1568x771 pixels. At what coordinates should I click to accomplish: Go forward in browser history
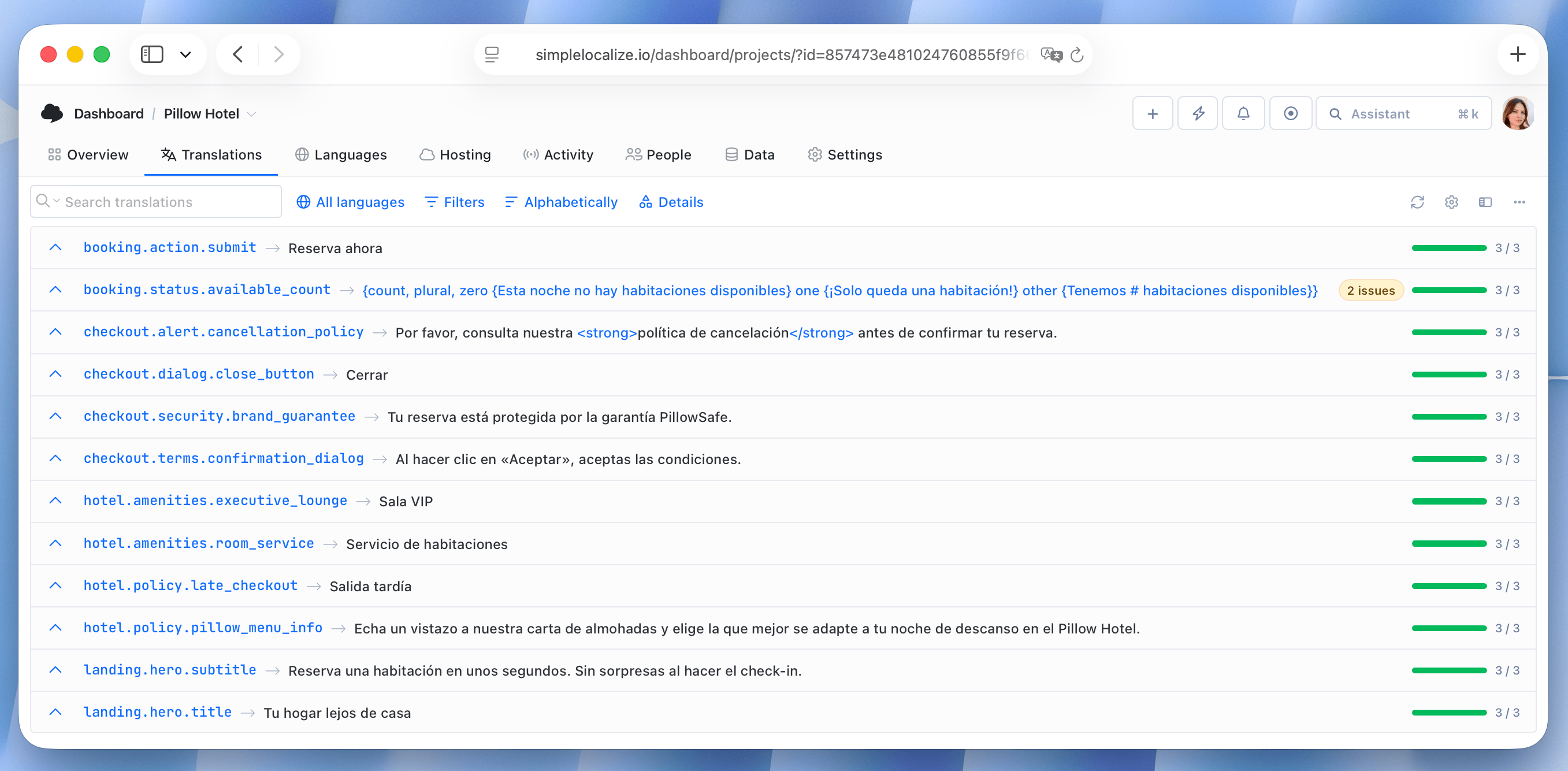click(x=279, y=54)
